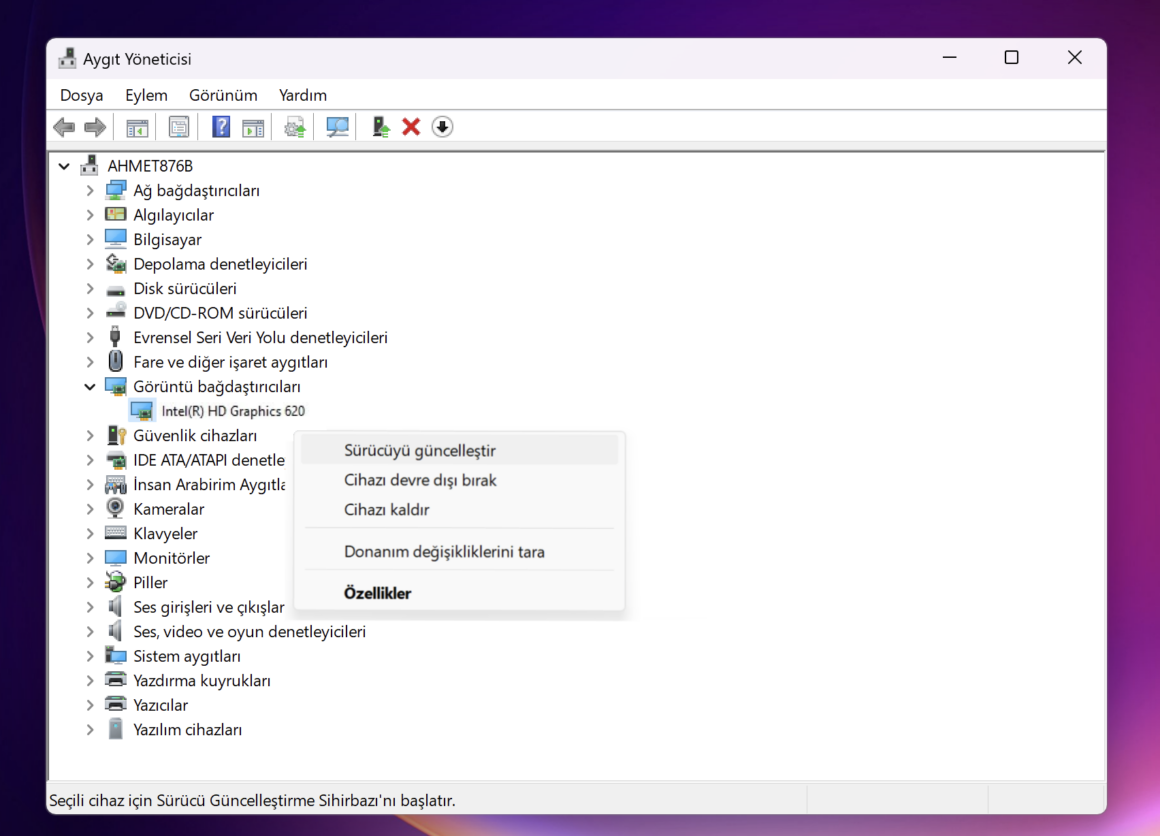Select the Kameralar tree label
Viewport: 1160px width, 836px height.
tap(169, 509)
